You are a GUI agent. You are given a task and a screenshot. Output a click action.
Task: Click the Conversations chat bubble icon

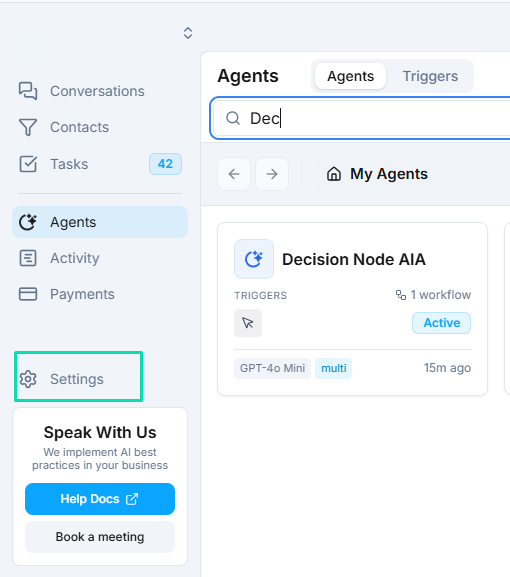click(x=28, y=91)
